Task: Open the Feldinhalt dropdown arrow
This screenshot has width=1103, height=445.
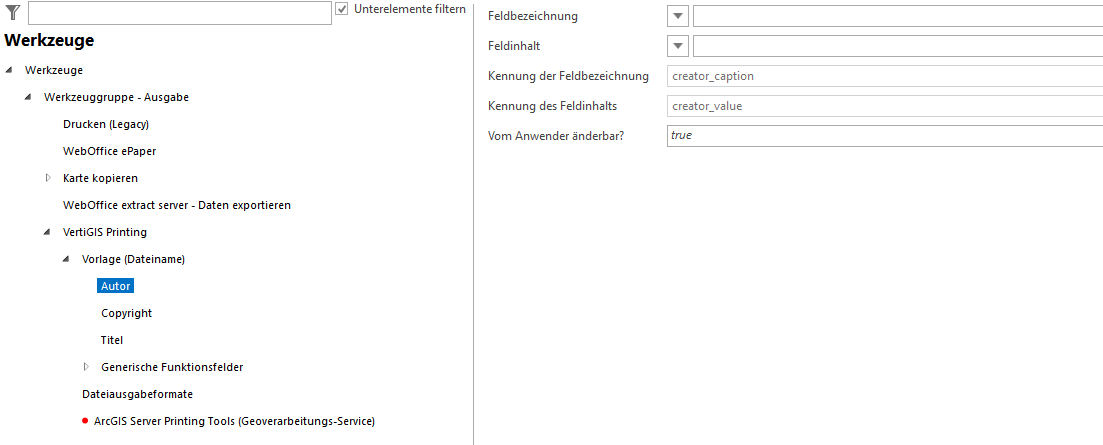Action: [x=679, y=46]
